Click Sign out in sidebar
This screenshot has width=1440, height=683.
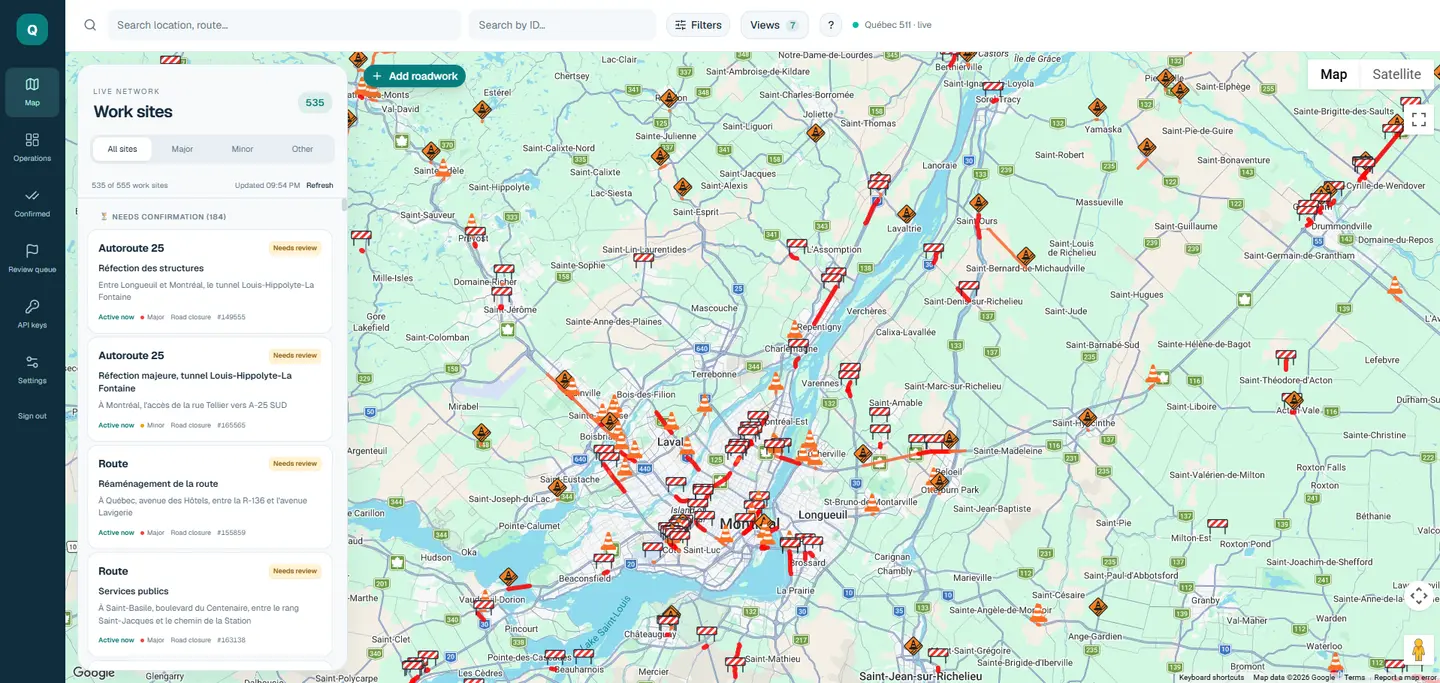32,416
